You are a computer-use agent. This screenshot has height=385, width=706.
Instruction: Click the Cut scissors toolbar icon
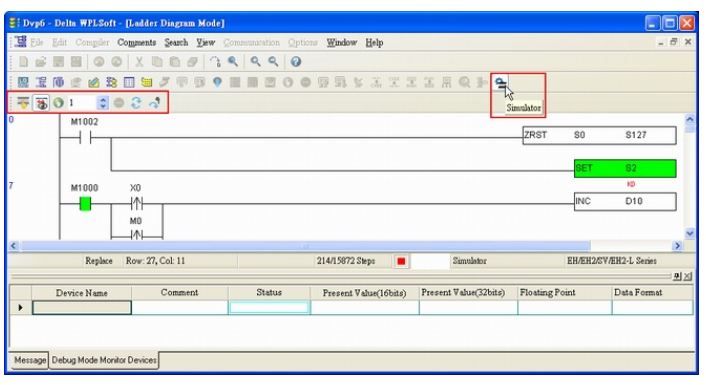click(x=139, y=62)
